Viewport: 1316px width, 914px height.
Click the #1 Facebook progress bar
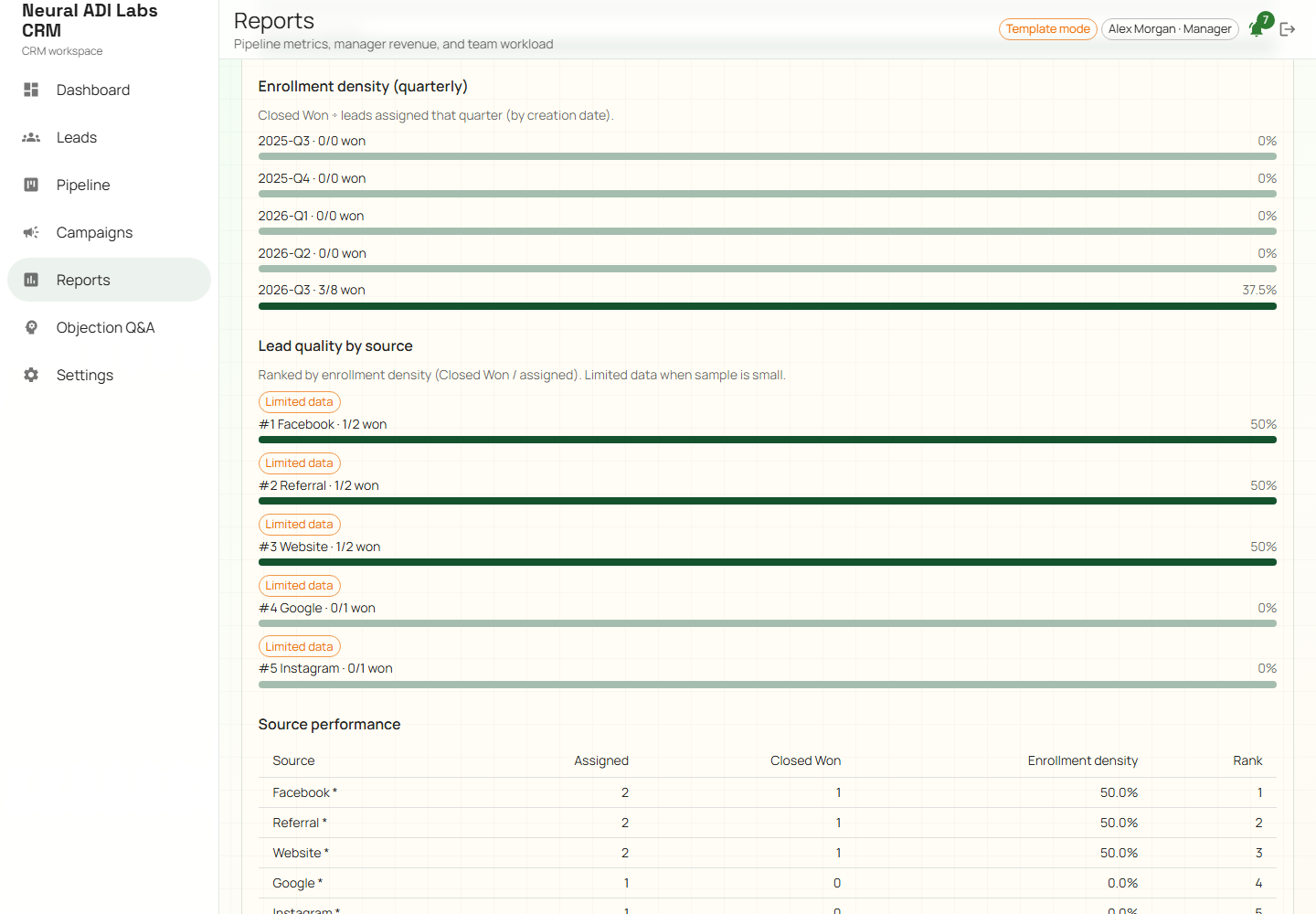(768, 440)
